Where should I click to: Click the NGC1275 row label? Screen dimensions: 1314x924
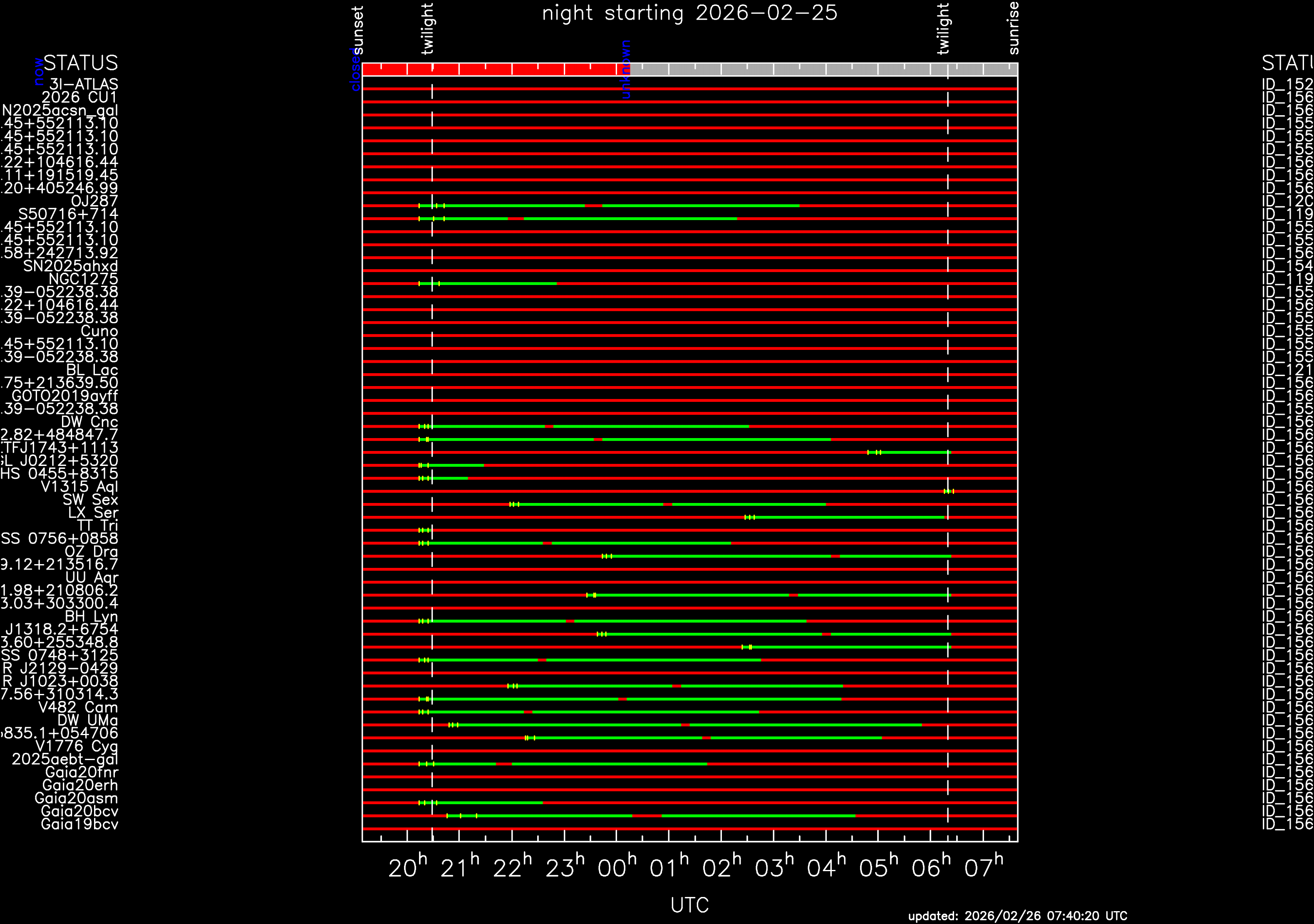point(83,279)
